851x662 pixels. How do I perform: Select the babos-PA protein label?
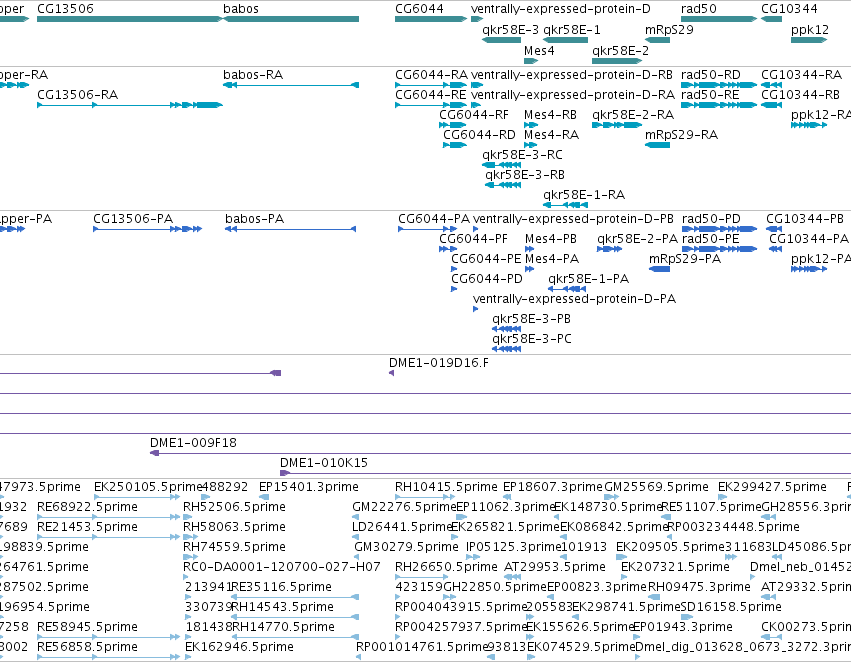[255, 219]
